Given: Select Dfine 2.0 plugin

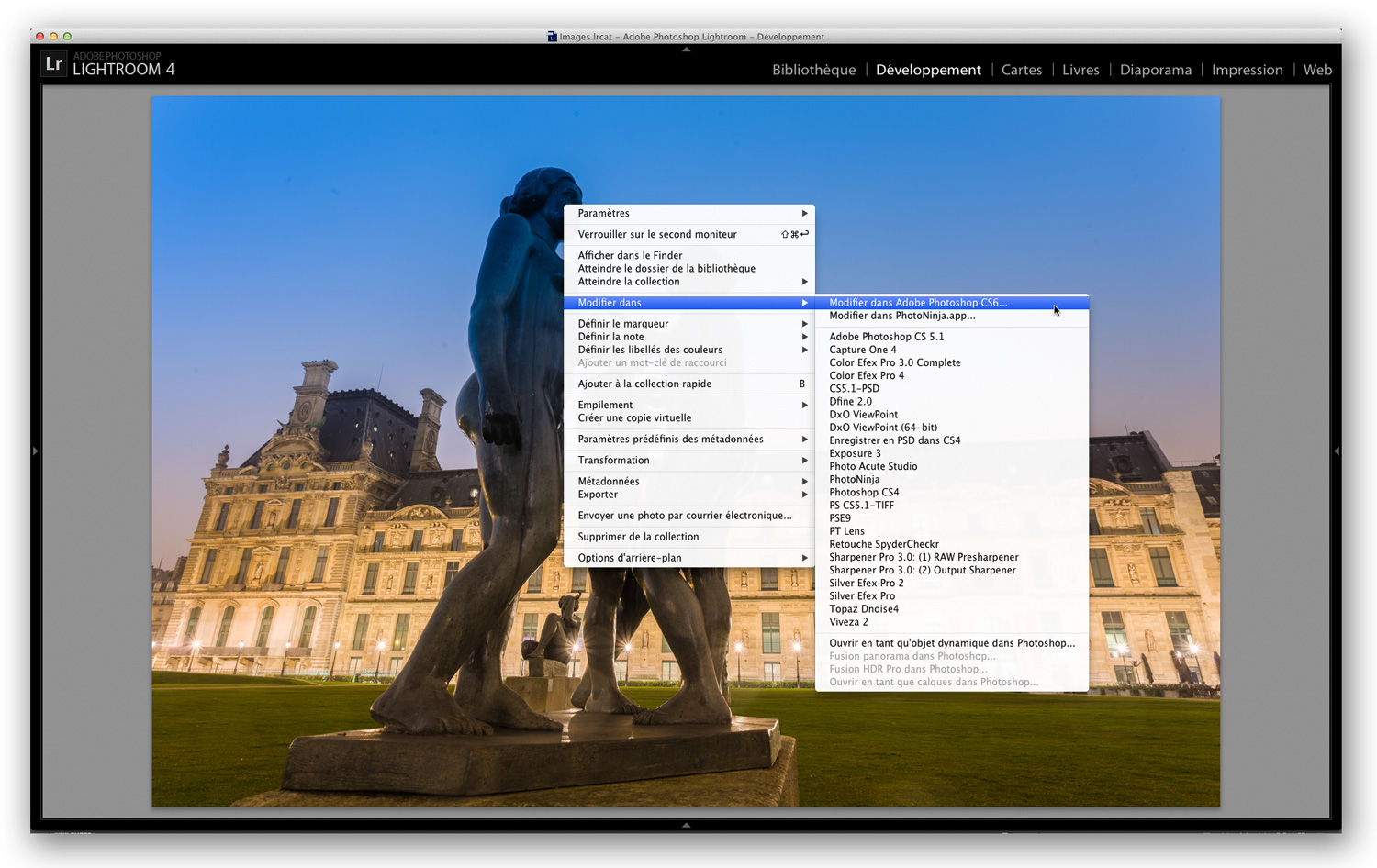Looking at the screenshot, I should [952, 401].
